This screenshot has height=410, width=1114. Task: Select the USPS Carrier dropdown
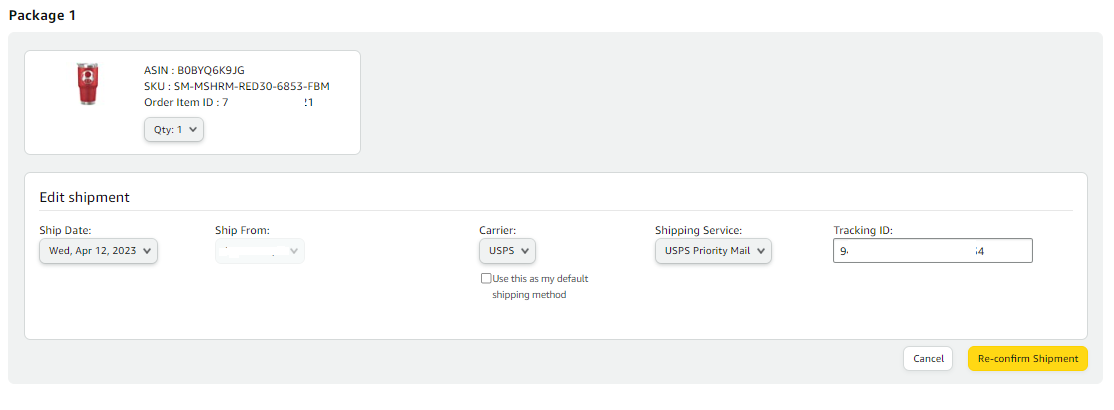[507, 251]
